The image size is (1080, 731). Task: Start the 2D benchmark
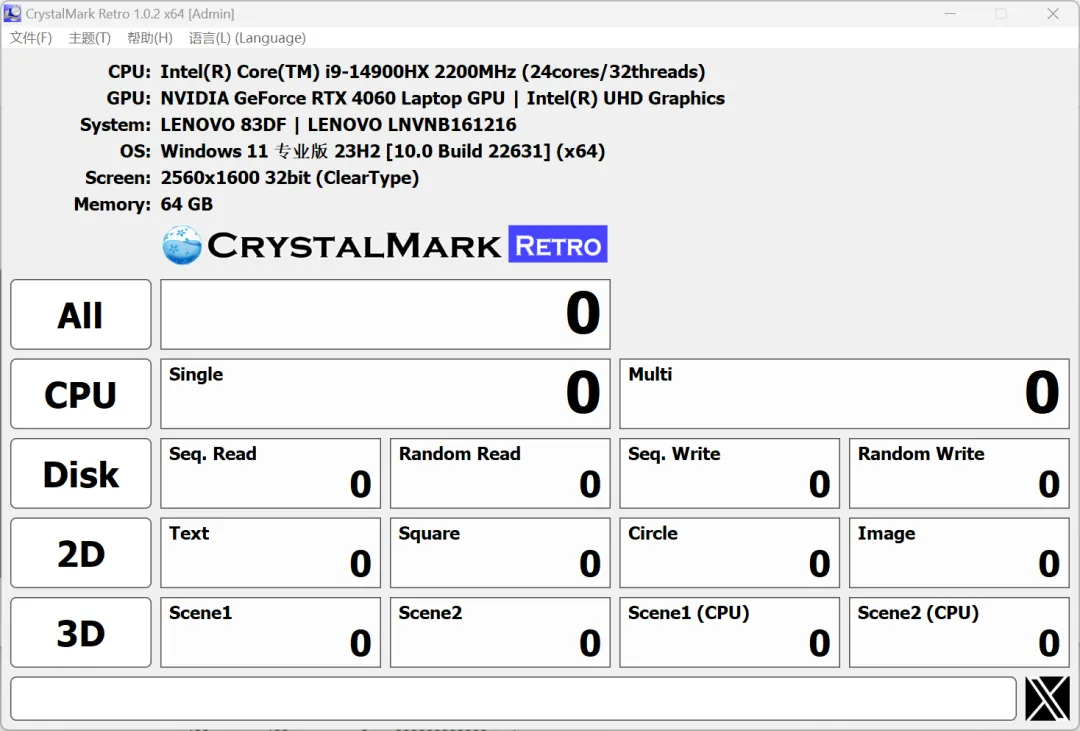(81, 553)
